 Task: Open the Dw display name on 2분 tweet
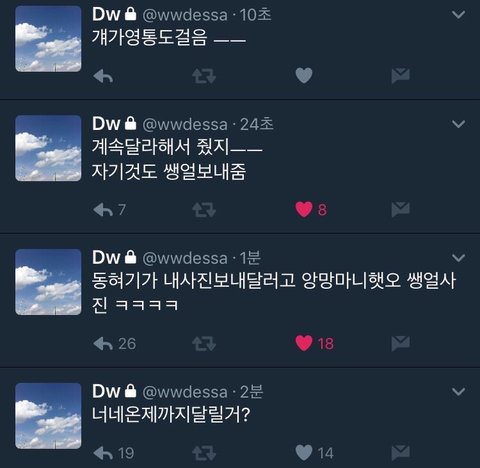[106, 391]
